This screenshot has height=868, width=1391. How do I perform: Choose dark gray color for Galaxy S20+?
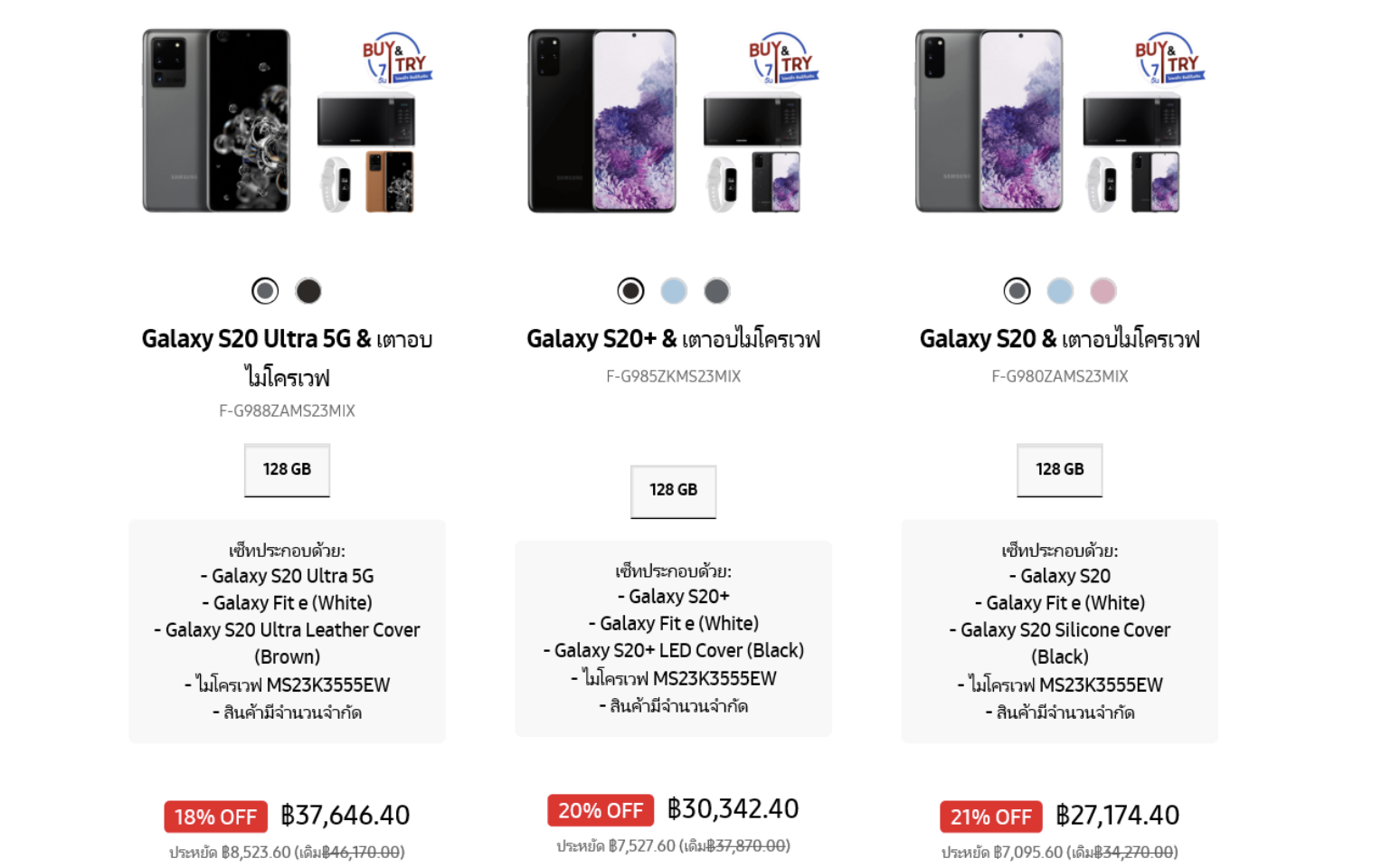click(x=717, y=291)
